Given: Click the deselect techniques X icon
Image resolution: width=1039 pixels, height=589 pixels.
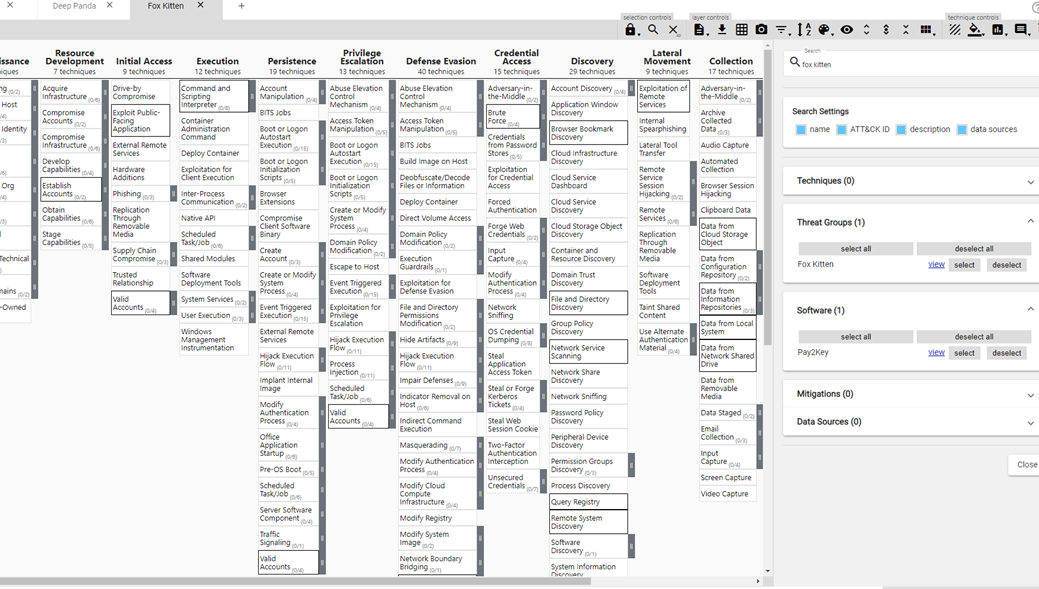Looking at the screenshot, I should pyautogui.click(x=674, y=30).
